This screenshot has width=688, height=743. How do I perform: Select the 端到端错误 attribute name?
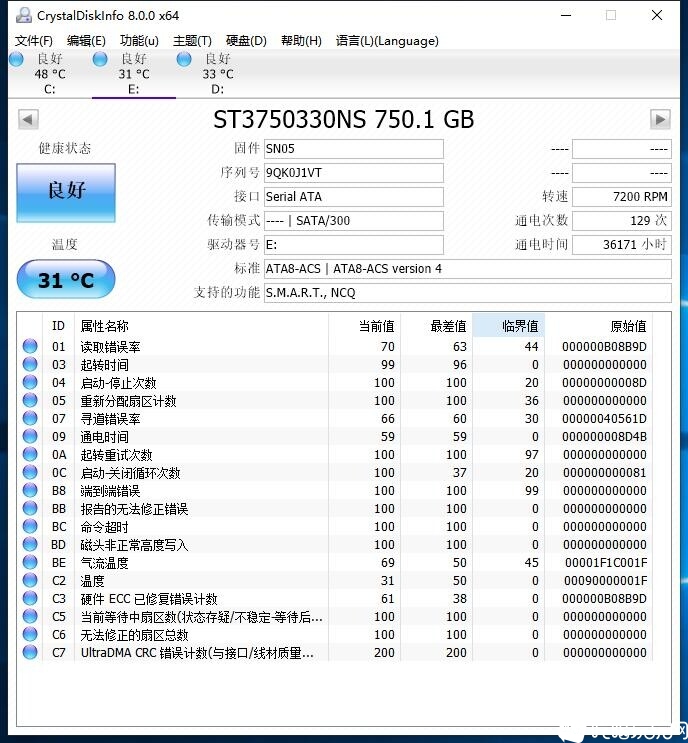110,491
